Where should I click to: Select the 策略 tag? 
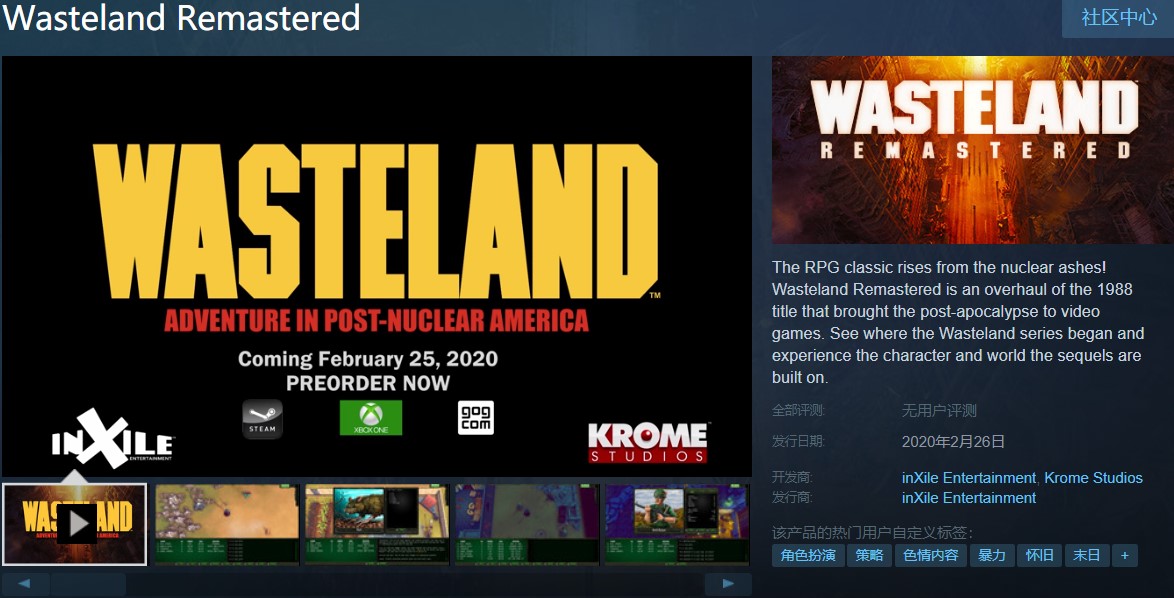(x=869, y=555)
